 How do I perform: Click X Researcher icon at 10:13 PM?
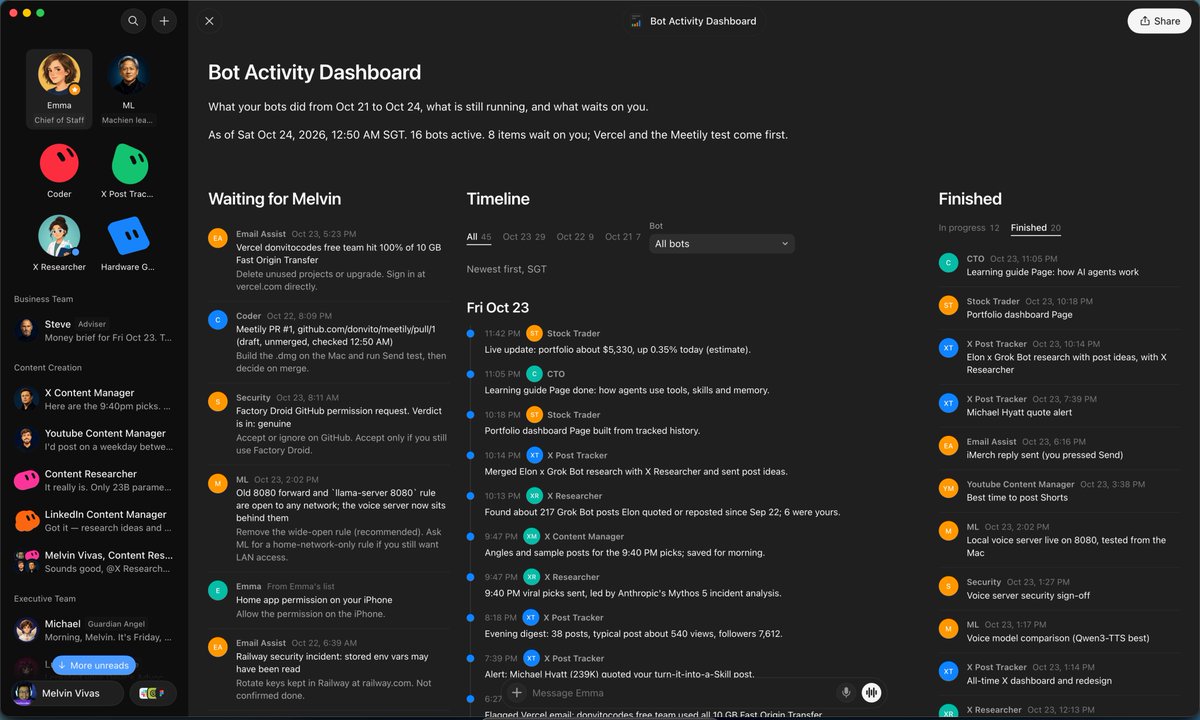tap(534, 496)
